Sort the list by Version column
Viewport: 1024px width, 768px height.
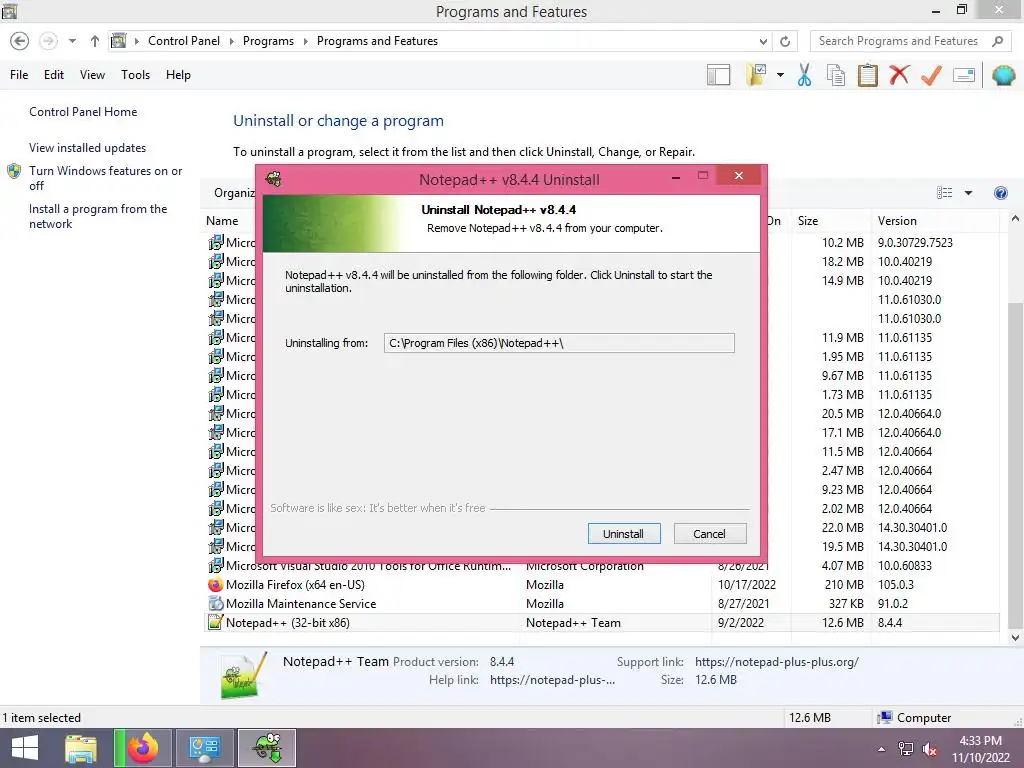(x=897, y=221)
